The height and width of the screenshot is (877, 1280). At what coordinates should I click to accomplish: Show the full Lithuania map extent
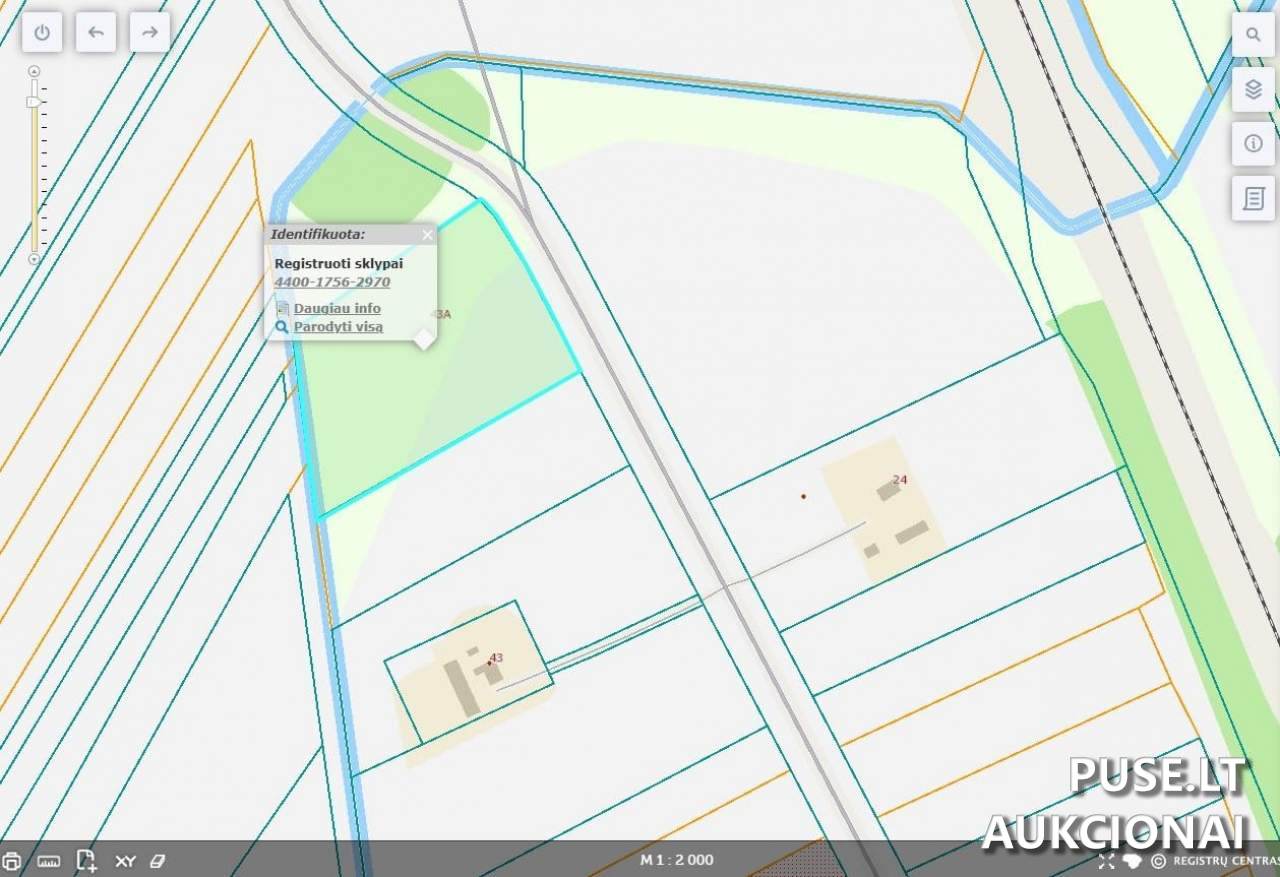coord(1132,861)
